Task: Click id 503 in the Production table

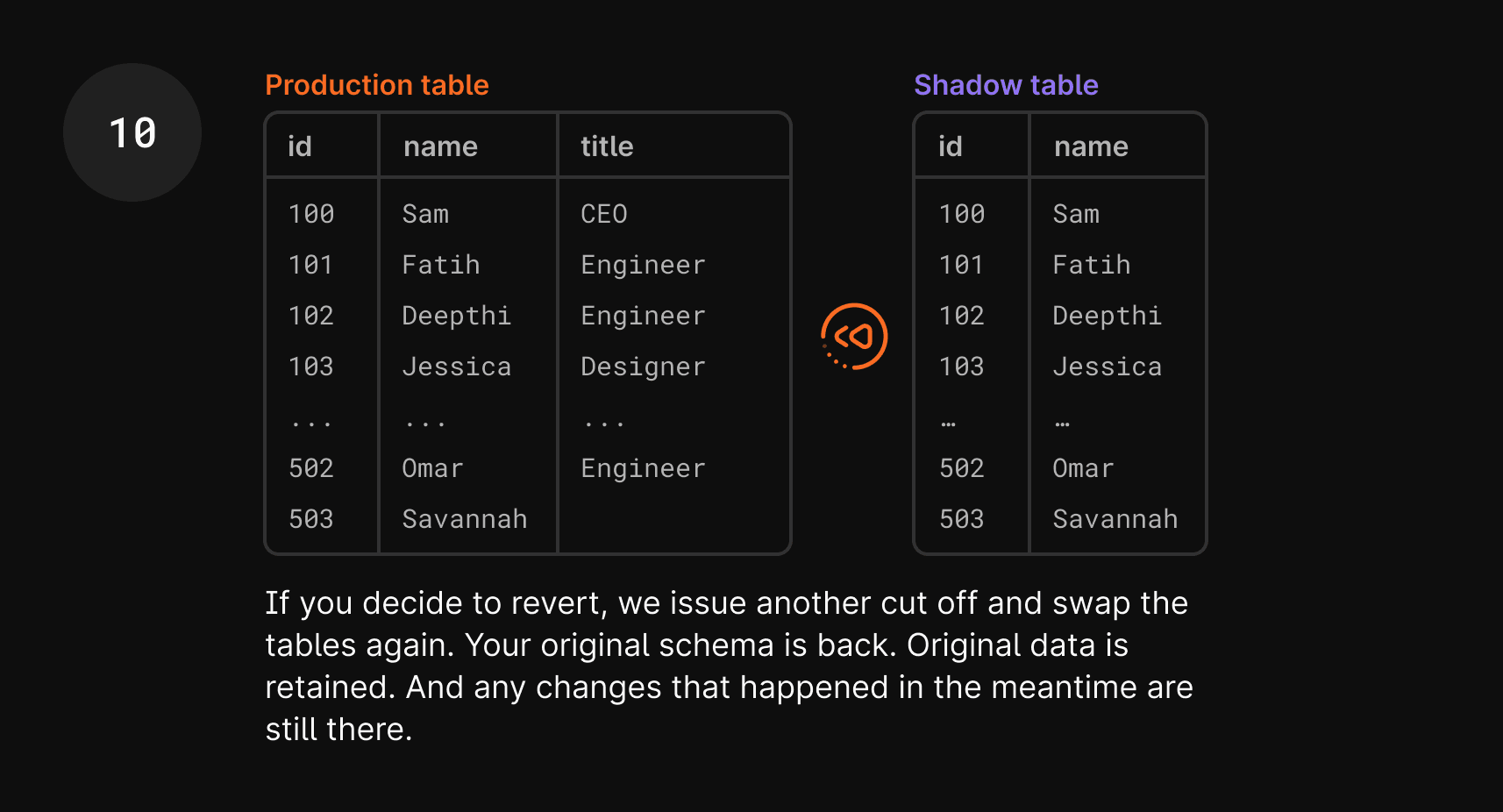Action: (311, 519)
